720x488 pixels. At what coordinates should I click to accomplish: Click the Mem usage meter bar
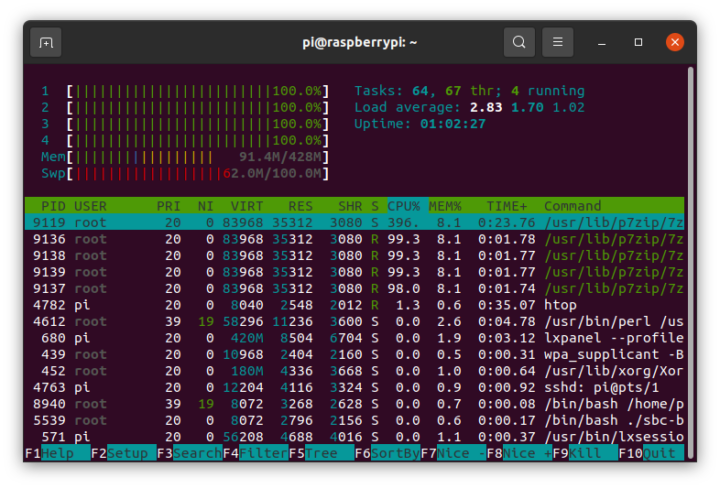[x=198, y=157]
